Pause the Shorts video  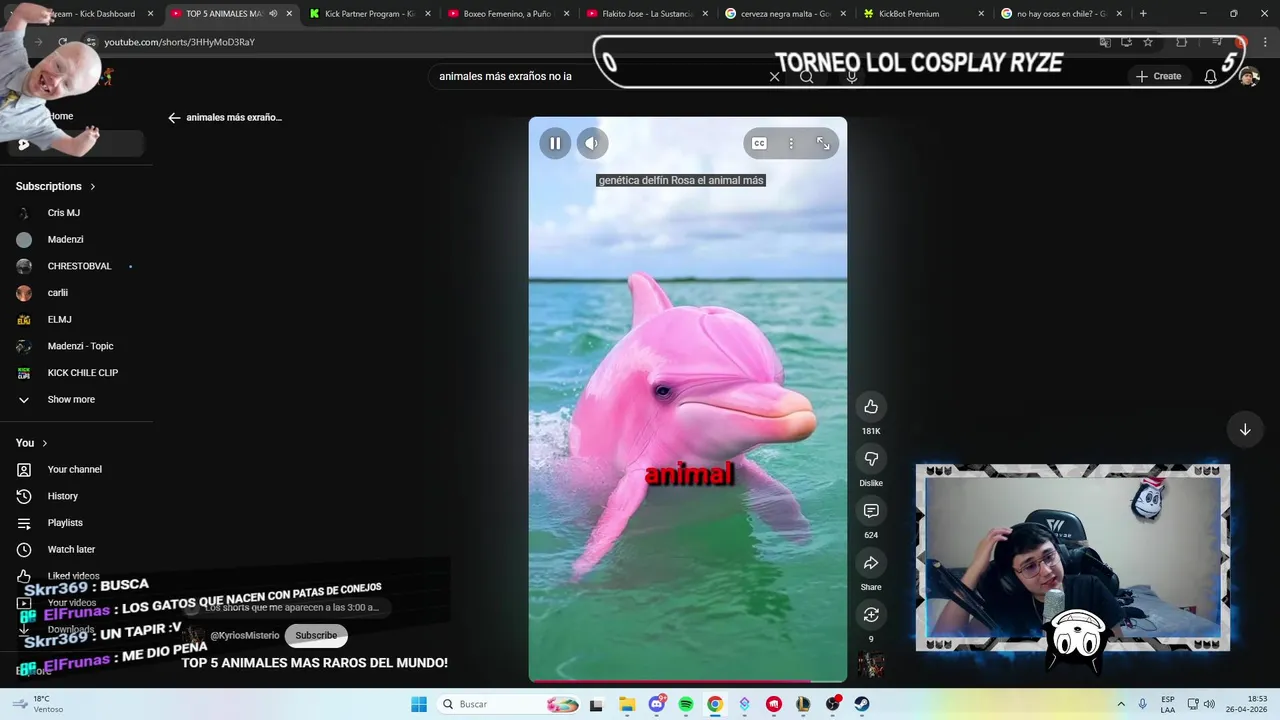[555, 143]
